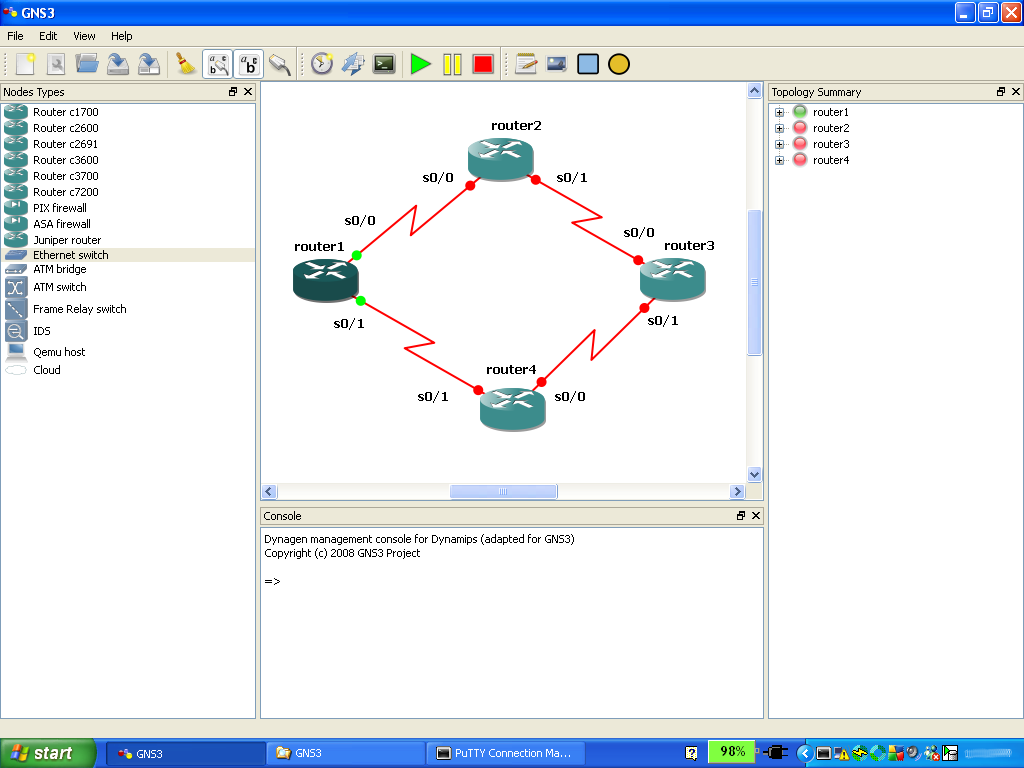Select the draw rectangle tool
Image resolution: width=1024 pixels, height=768 pixels.
click(588, 64)
